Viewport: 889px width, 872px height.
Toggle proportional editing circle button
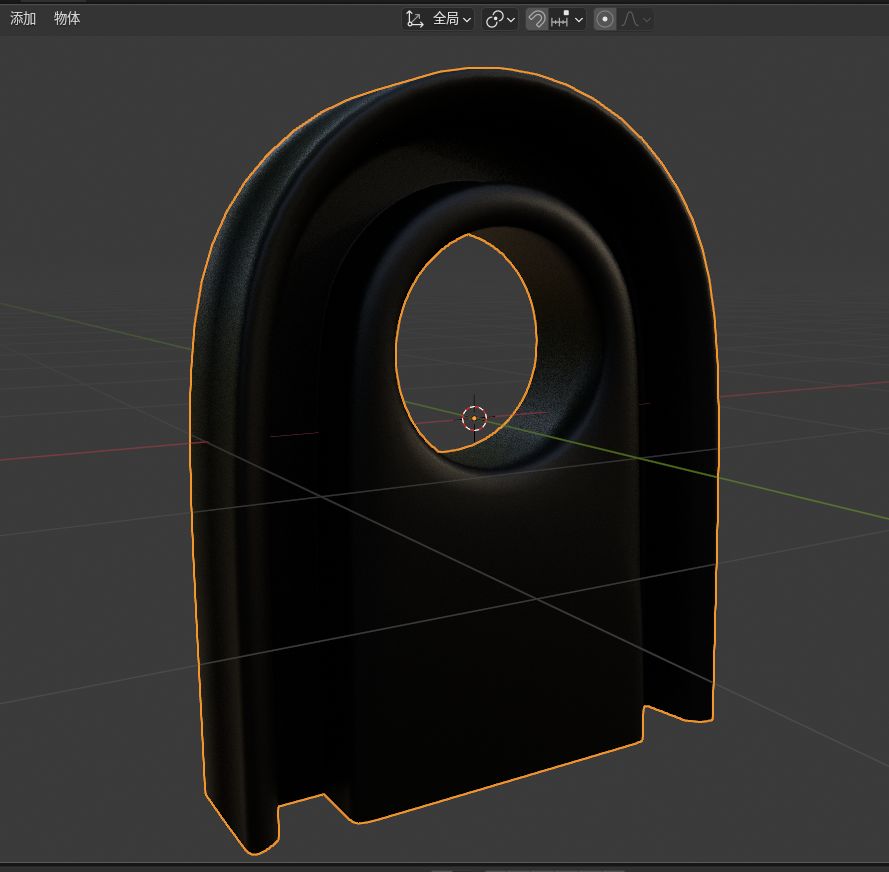tap(605, 19)
